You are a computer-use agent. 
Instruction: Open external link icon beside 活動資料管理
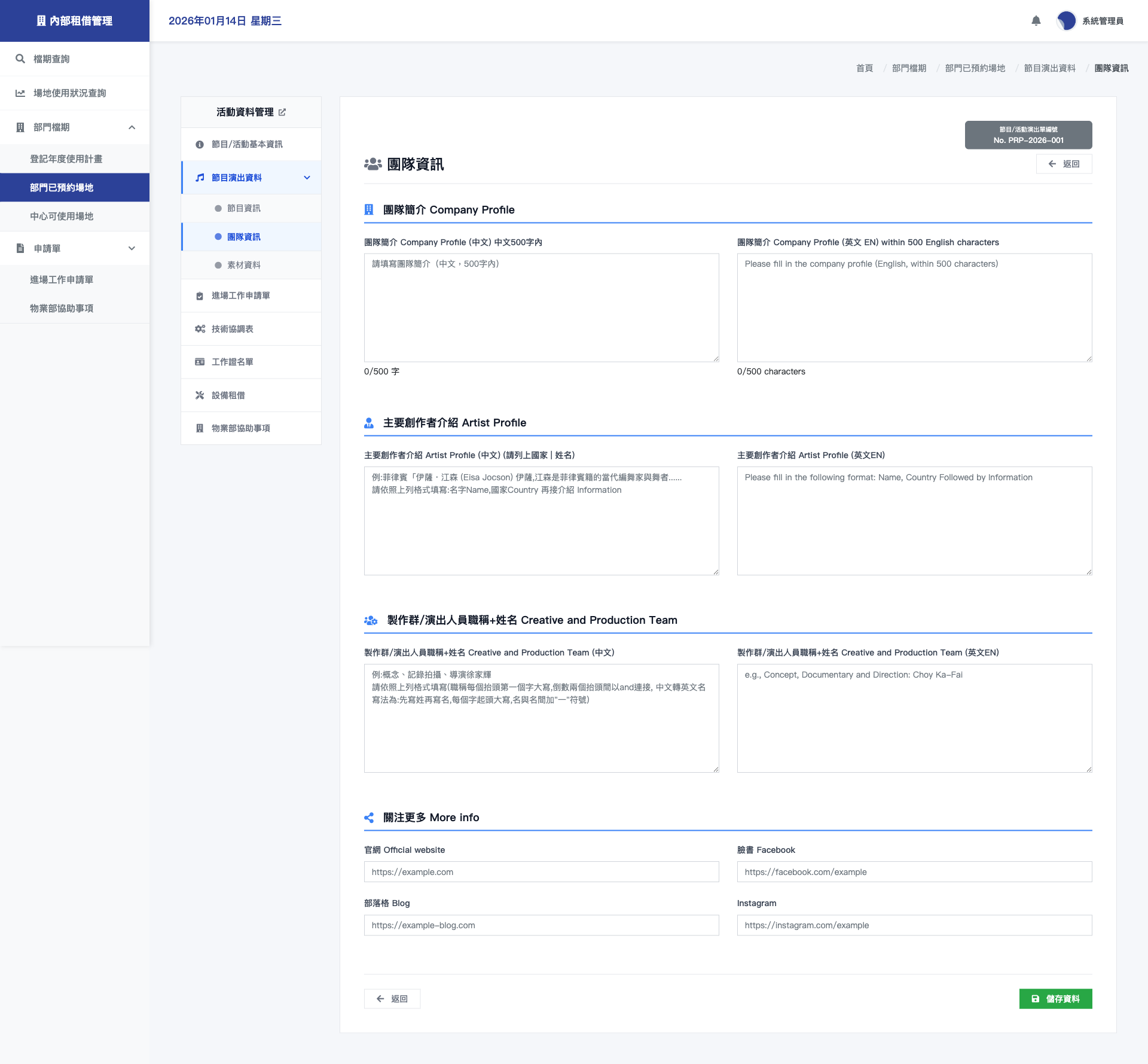coord(282,112)
